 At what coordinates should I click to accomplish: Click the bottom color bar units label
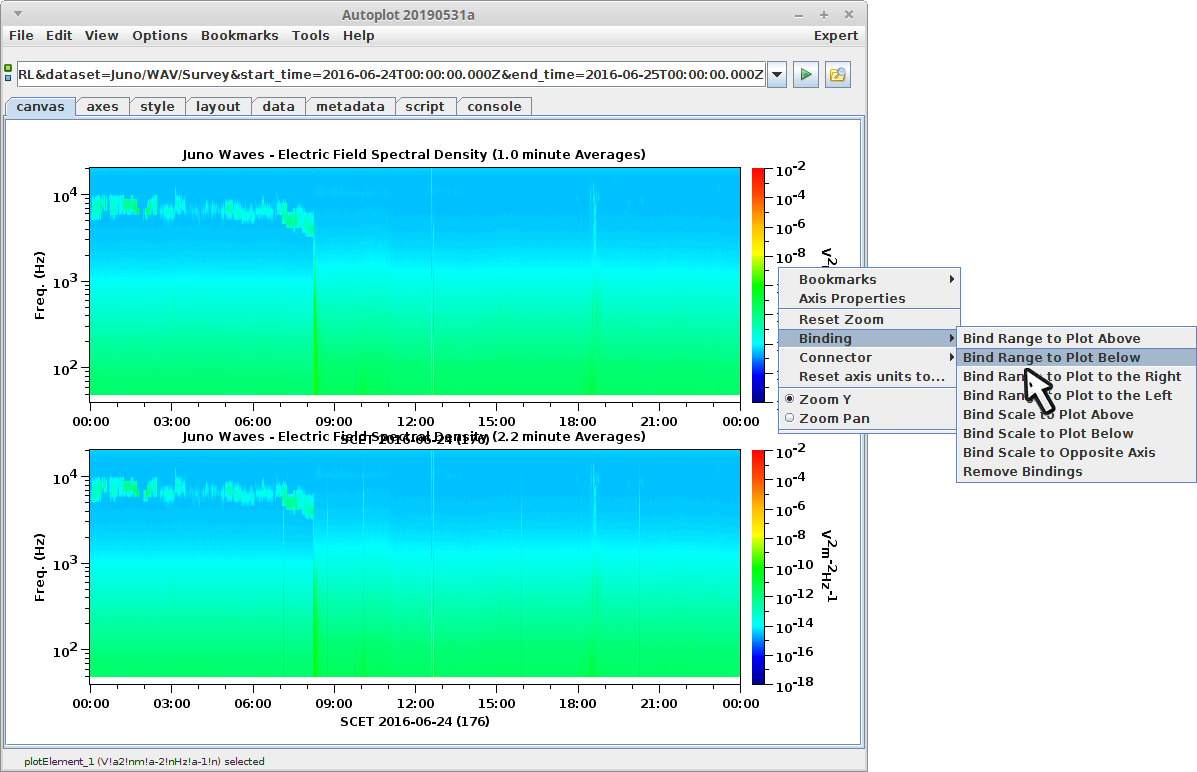click(829, 566)
